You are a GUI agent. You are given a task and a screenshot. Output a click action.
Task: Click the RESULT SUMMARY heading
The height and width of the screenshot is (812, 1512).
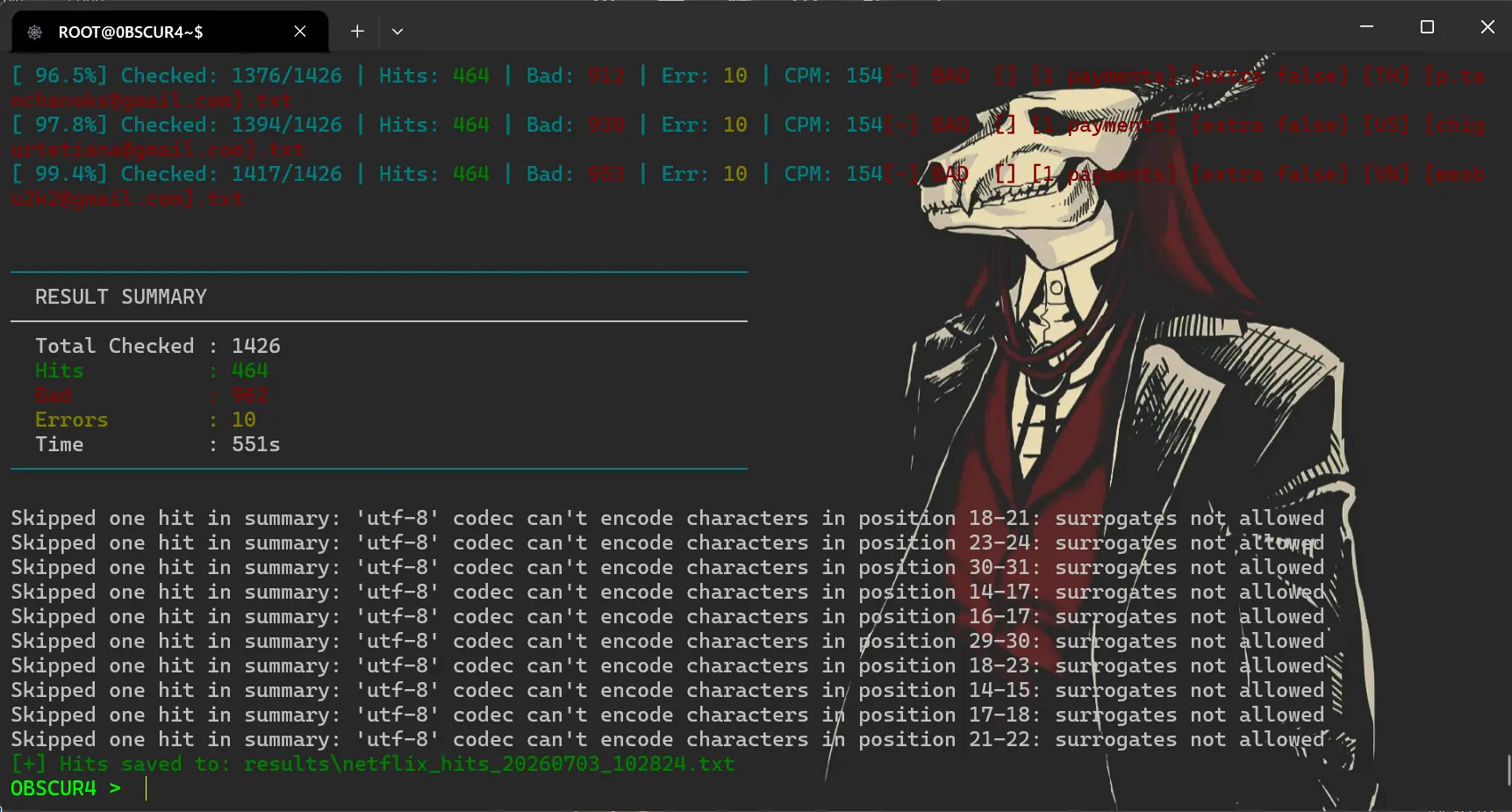click(x=121, y=297)
